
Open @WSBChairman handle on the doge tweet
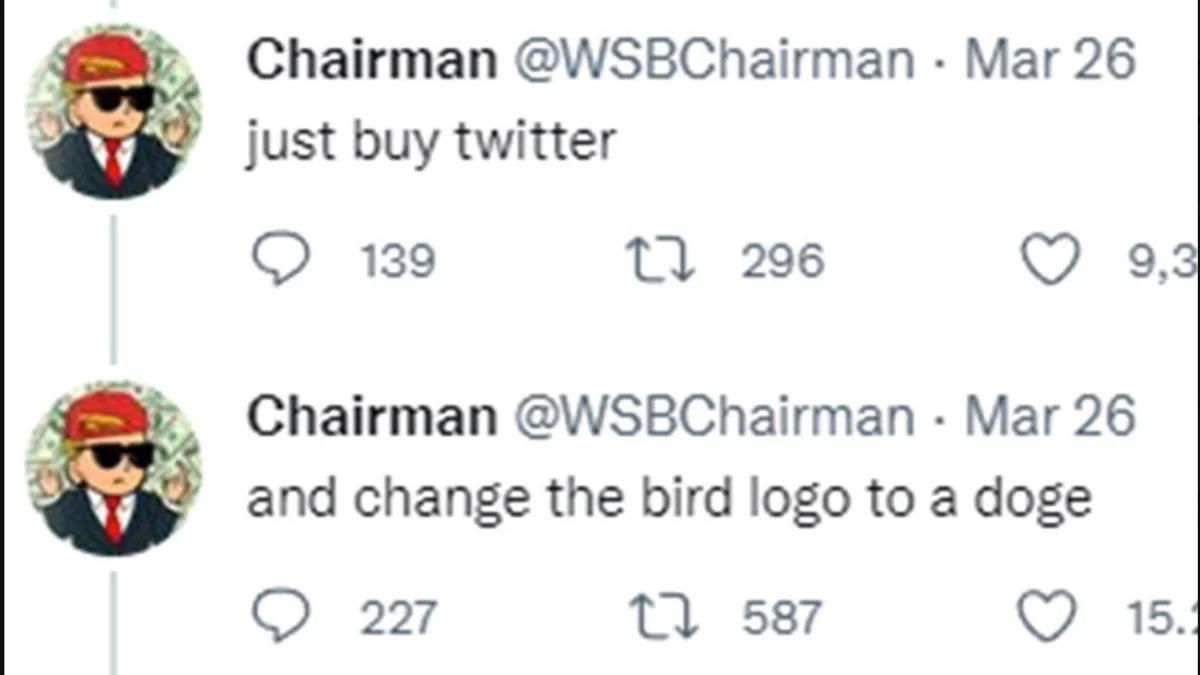tap(713, 416)
